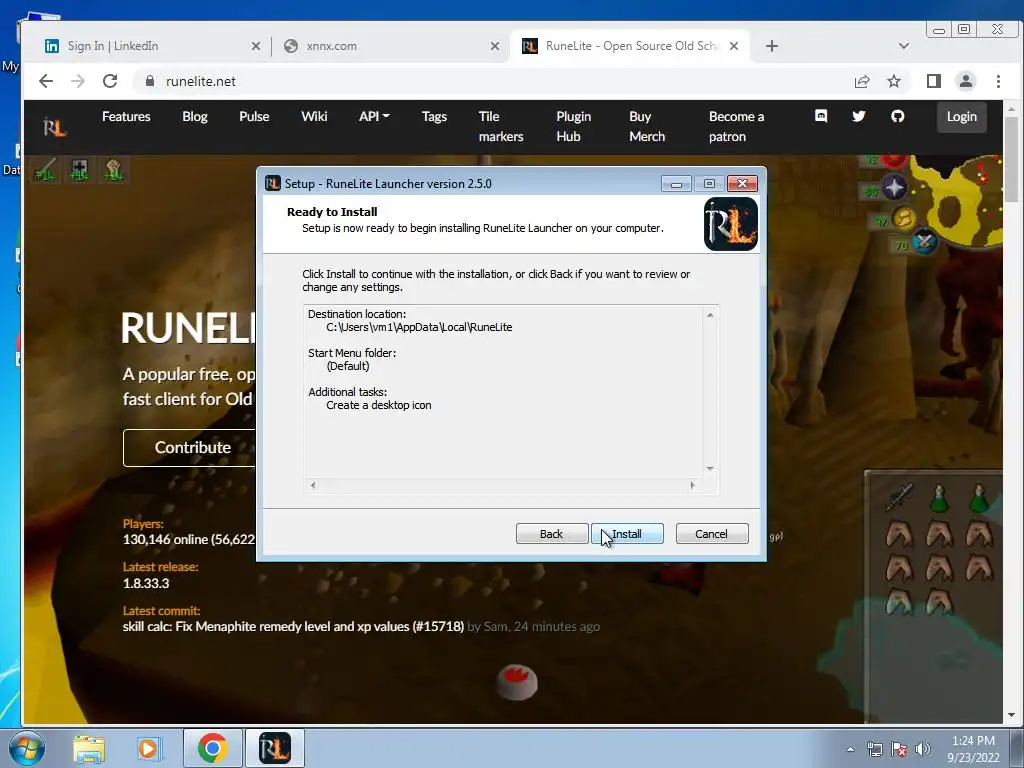
Task: Open the GitHub icon link in navbar
Action: click(897, 116)
